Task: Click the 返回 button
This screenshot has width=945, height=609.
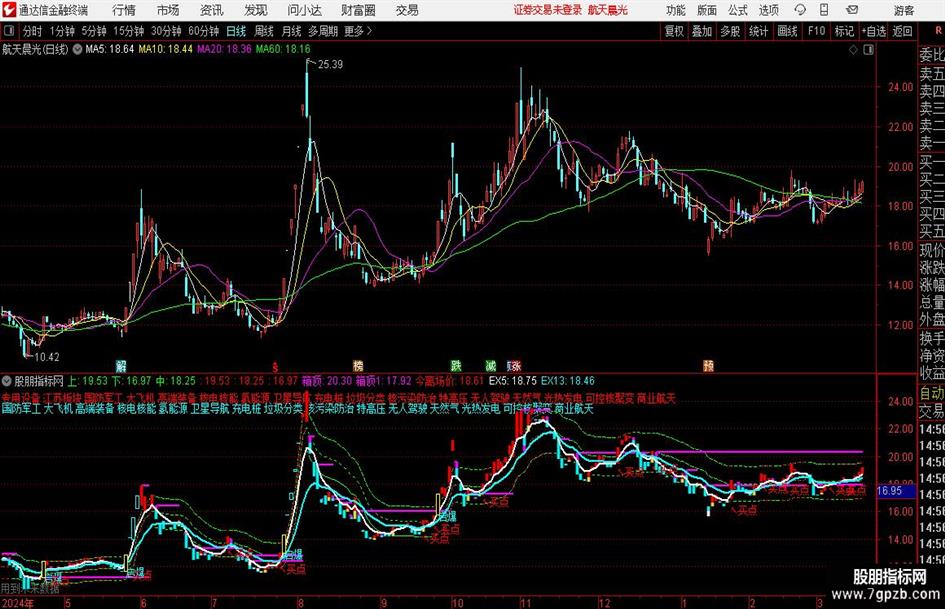Action: 902,31
